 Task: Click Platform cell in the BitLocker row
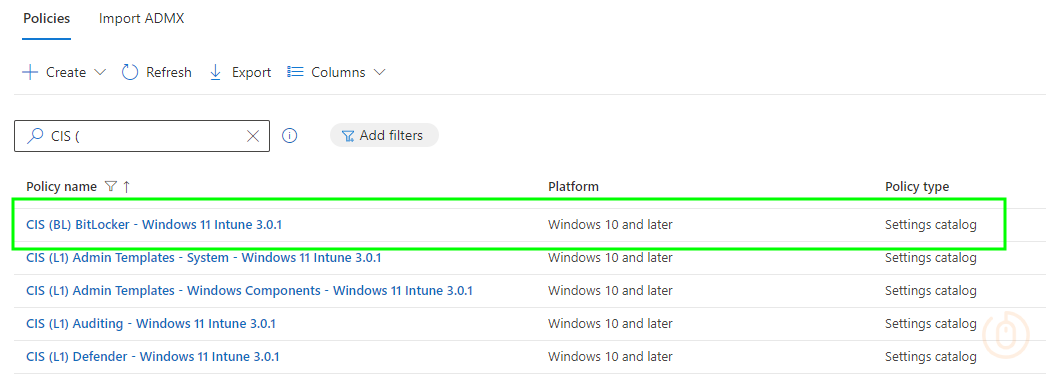610,225
